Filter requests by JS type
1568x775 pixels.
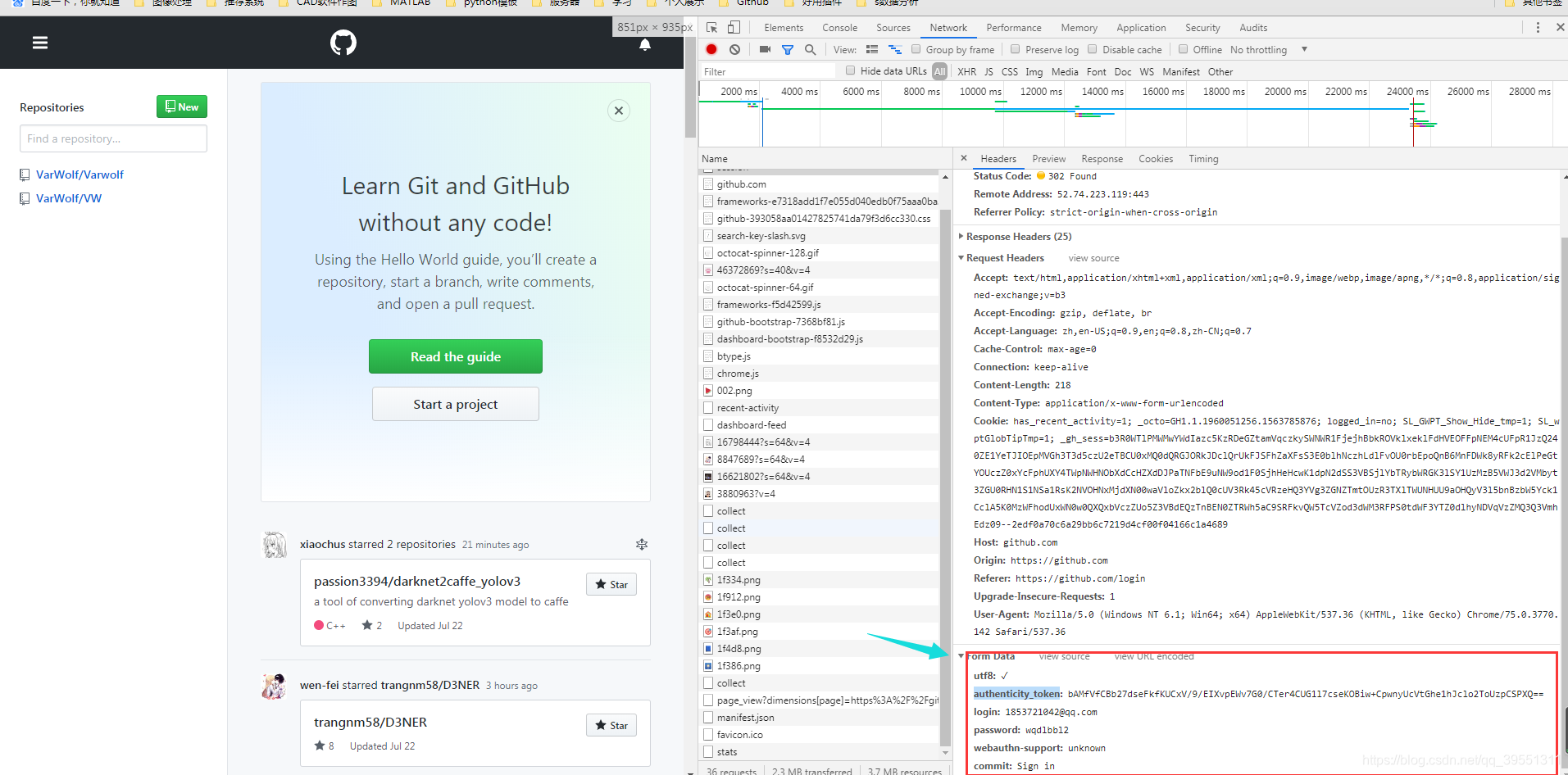click(989, 72)
